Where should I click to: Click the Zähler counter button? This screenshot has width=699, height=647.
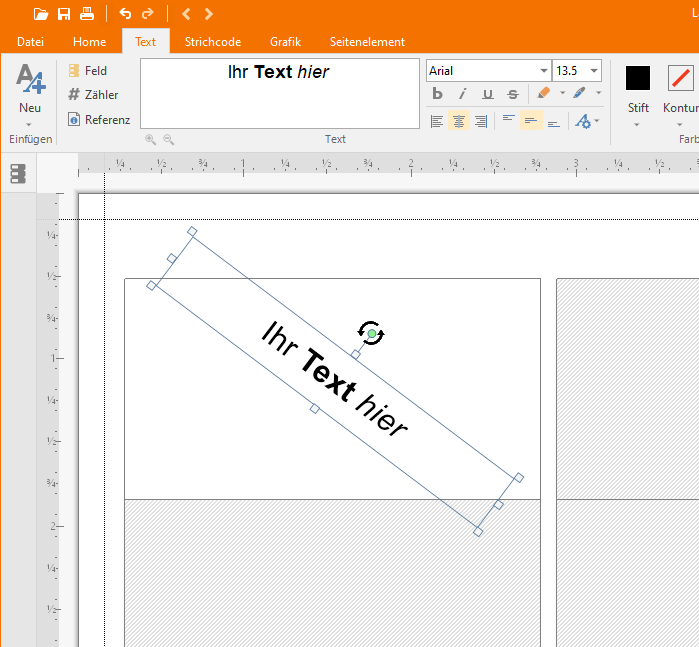(93, 95)
